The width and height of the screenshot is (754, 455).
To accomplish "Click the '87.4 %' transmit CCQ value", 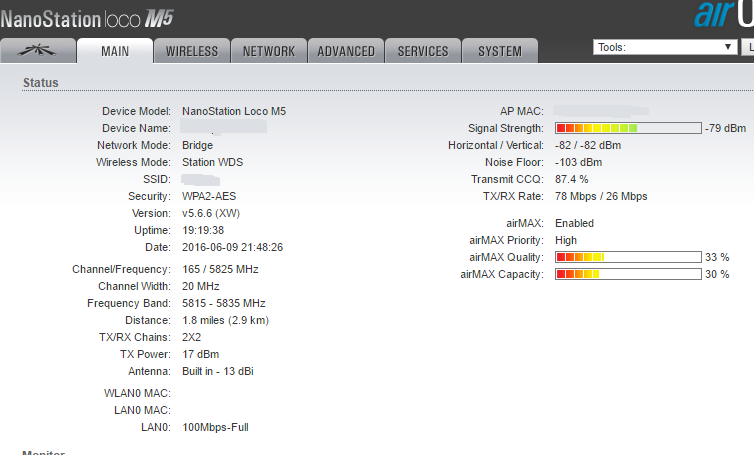I will [x=571, y=179].
